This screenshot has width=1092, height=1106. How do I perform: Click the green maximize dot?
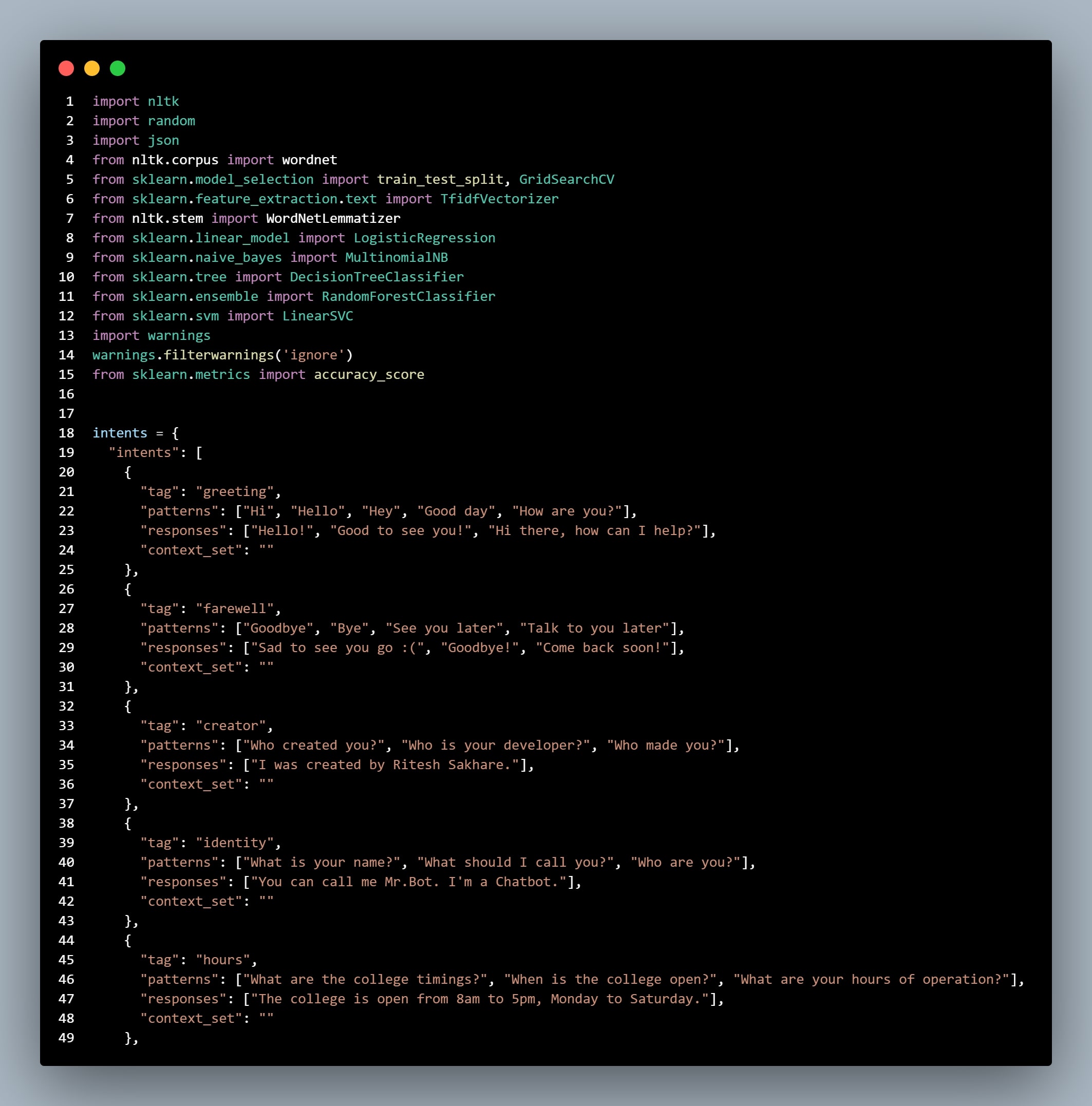pyautogui.click(x=118, y=69)
